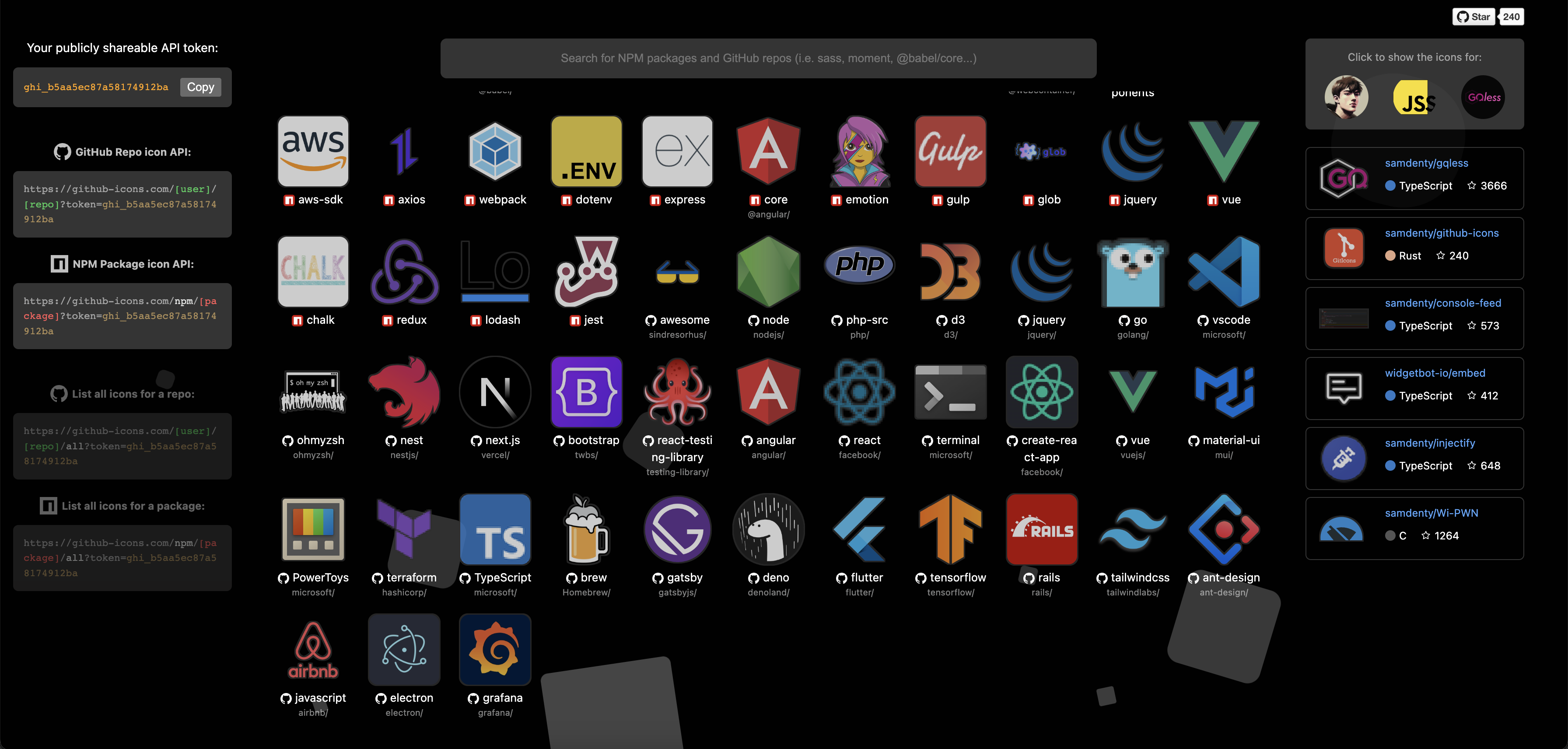Open the microsoft TypeScript icon
The image size is (1568, 749).
point(495,529)
